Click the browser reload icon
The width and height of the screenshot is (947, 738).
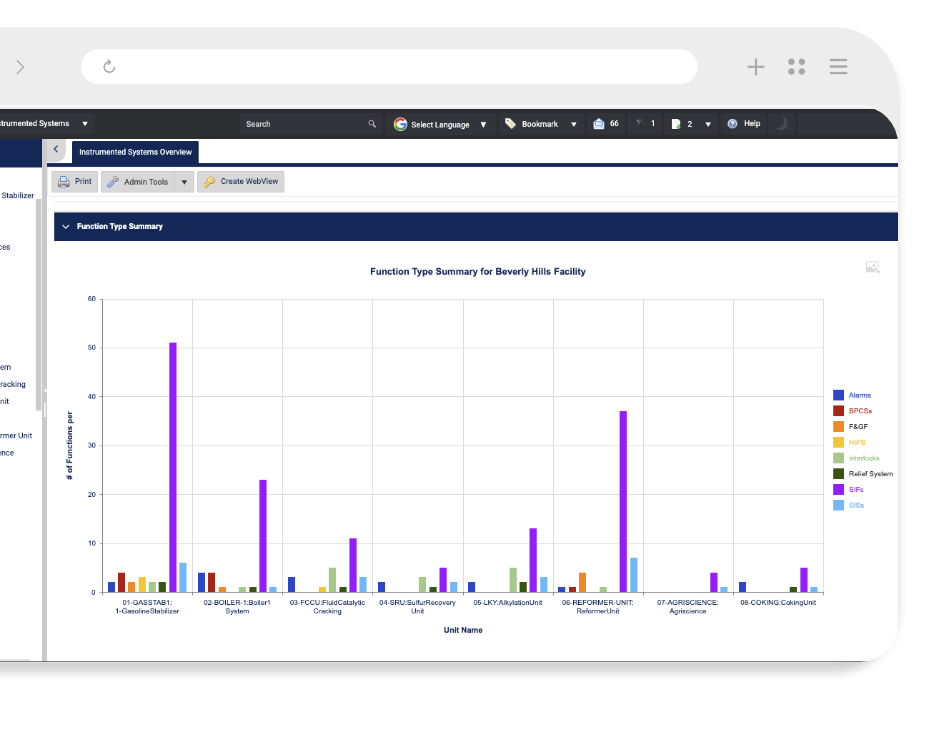pos(109,67)
